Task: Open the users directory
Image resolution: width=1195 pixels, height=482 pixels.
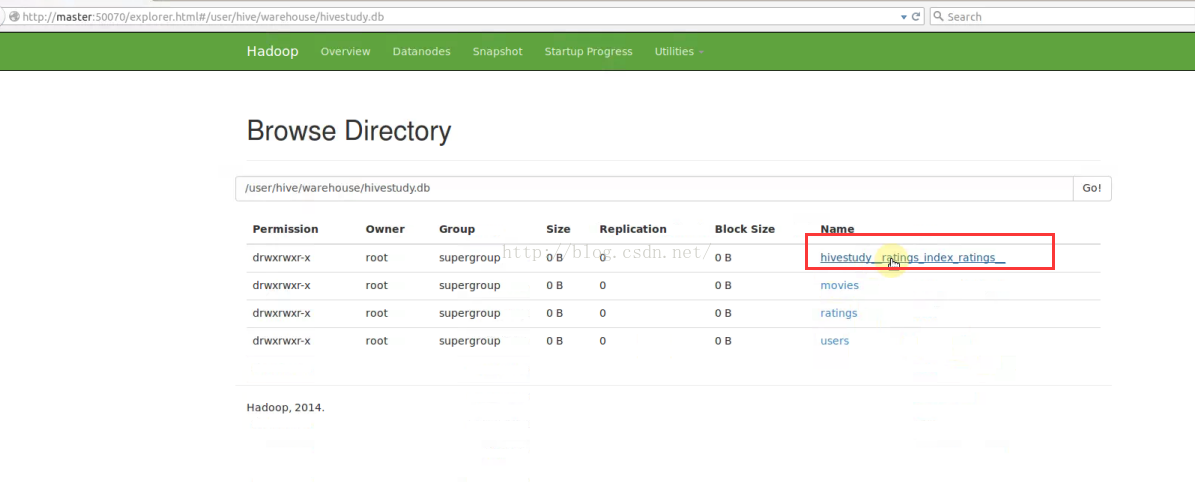Action: (x=835, y=340)
